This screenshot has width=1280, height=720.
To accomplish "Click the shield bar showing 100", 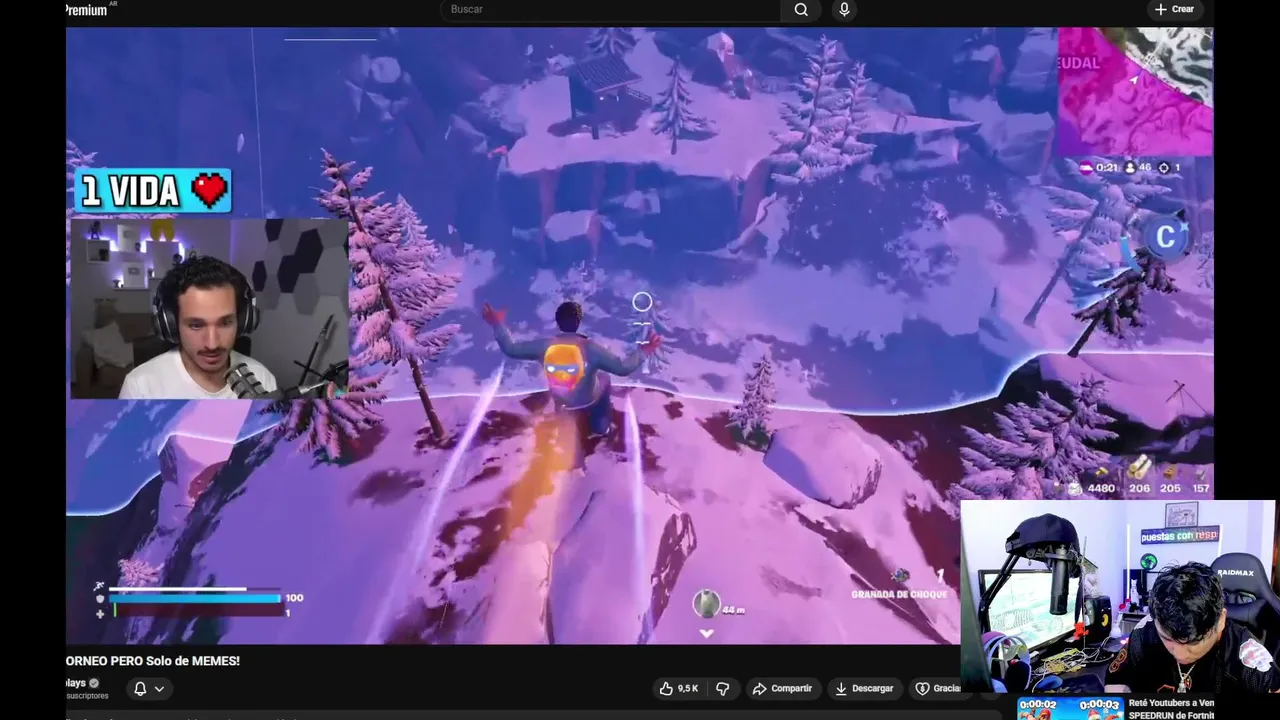I will pyautogui.click(x=196, y=598).
